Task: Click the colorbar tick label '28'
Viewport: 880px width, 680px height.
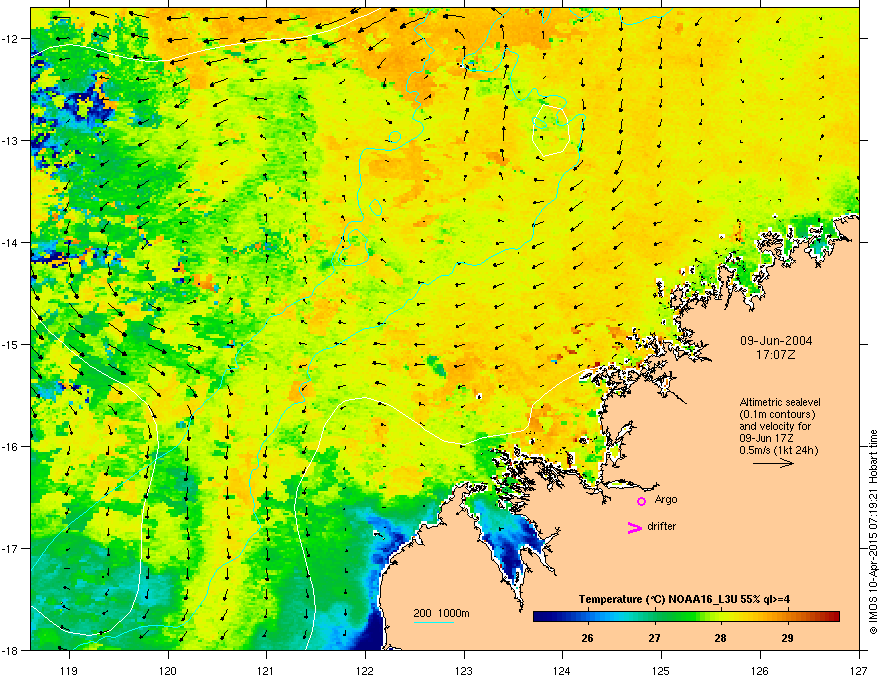Action: [x=721, y=638]
